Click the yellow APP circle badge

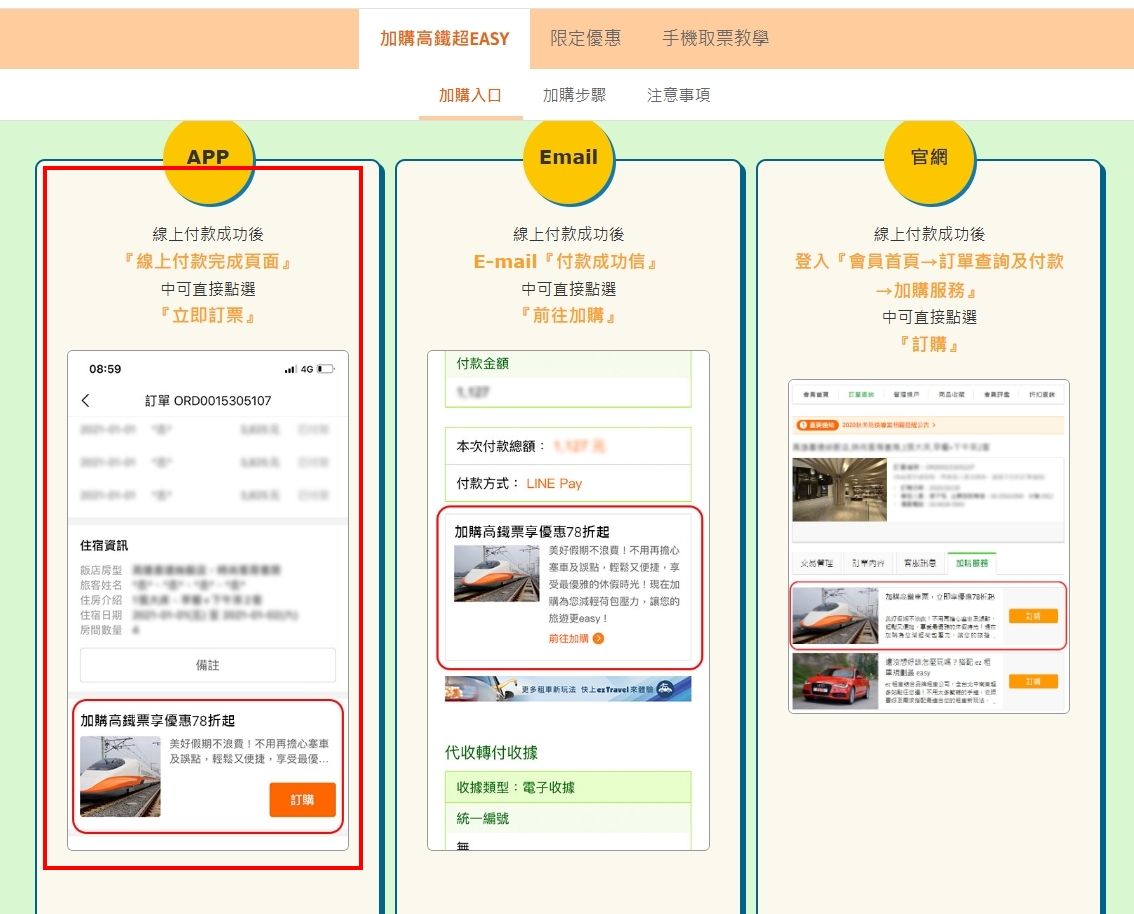click(208, 157)
